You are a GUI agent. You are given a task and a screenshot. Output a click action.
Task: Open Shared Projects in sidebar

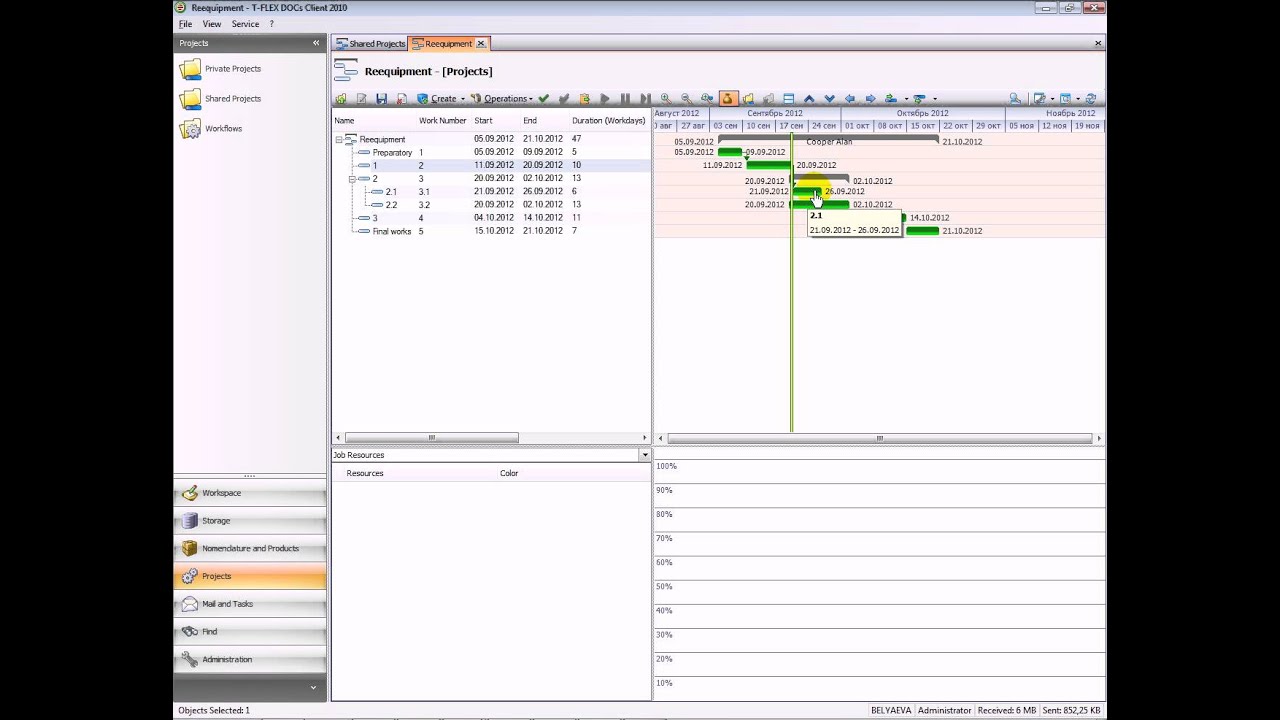click(222, 99)
